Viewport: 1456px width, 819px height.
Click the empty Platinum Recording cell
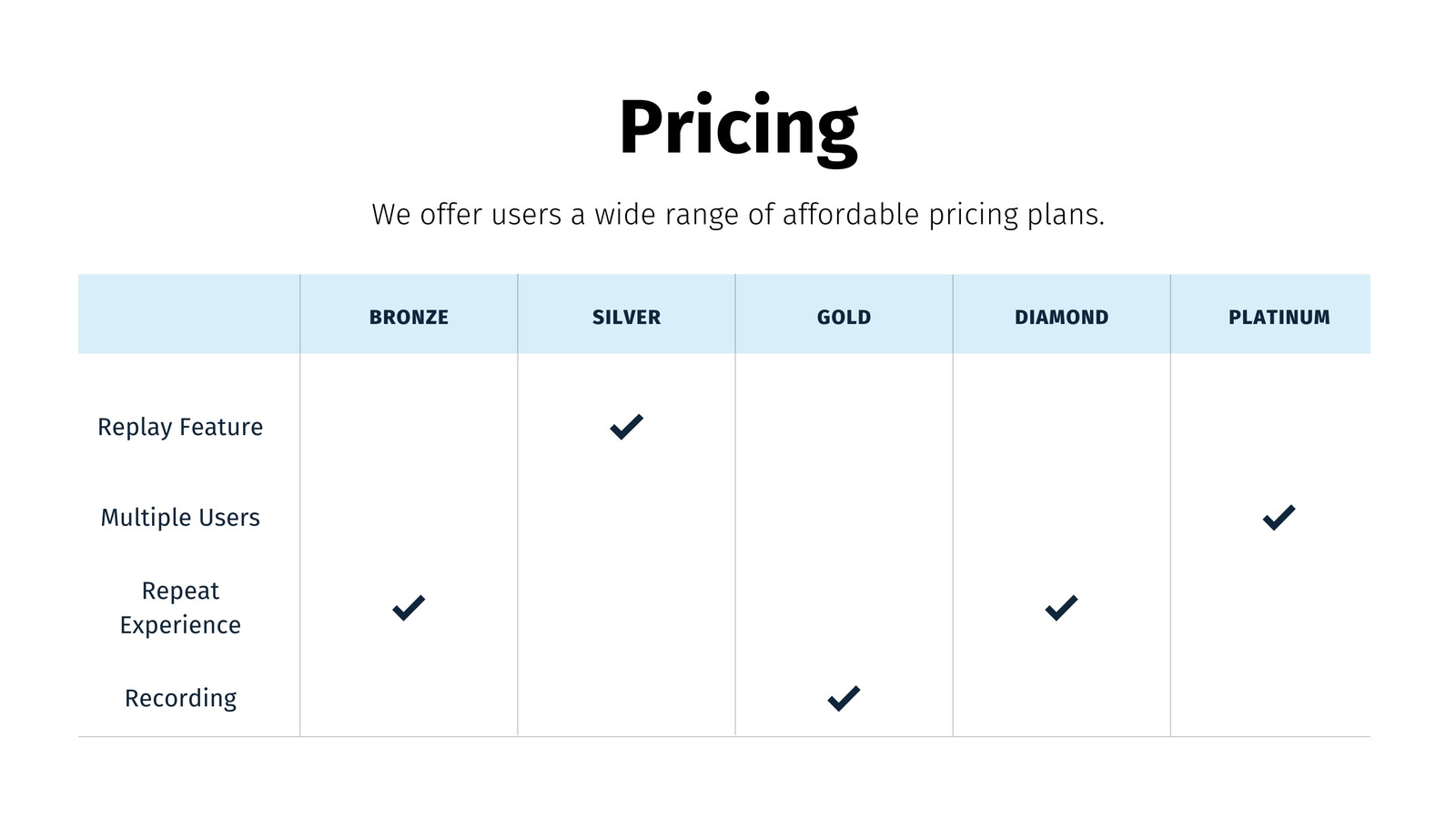(x=1270, y=698)
